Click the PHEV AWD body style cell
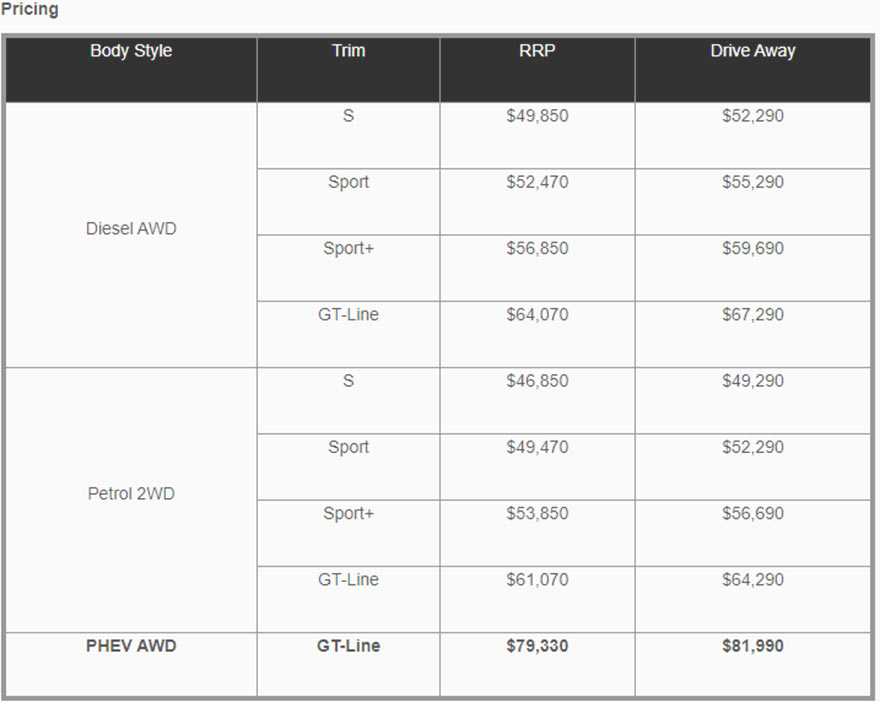Viewport: 880px width, 702px height. pyautogui.click(x=131, y=646)
